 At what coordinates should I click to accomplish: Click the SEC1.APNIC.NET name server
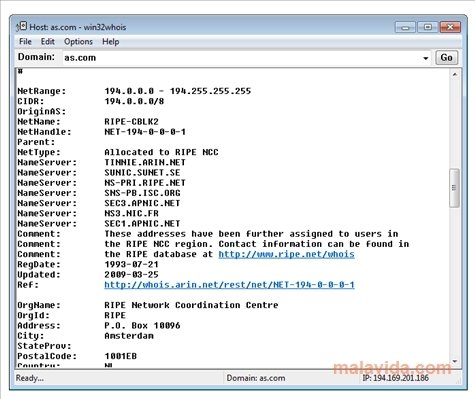[142, 223]
